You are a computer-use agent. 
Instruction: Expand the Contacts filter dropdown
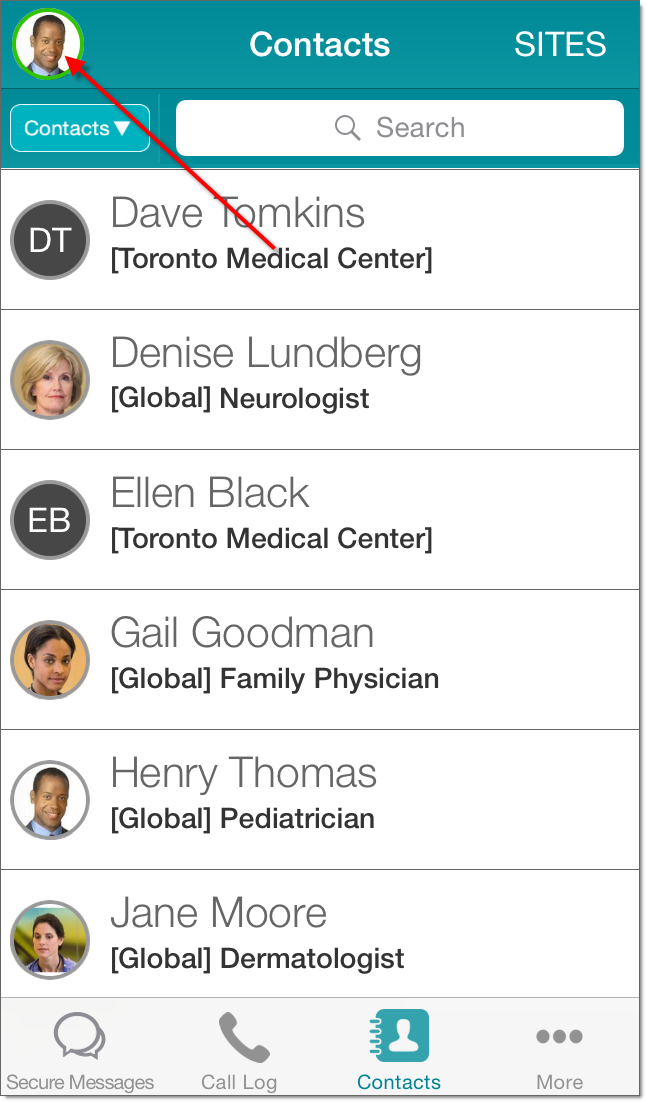pyautogui.click(x=79, y=128)
